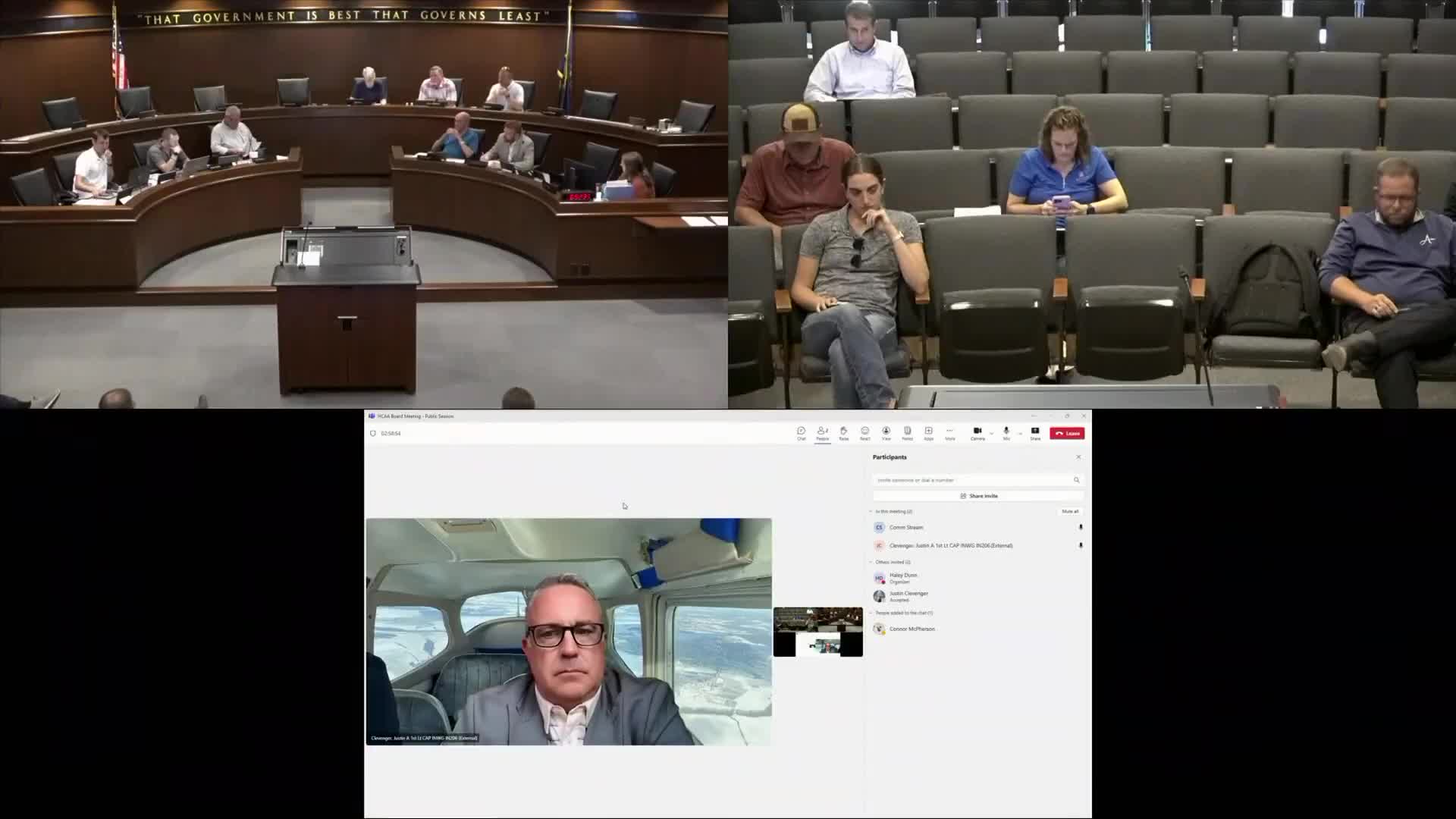
Task: Open meeting Notes
Action: tap(907, 431)
